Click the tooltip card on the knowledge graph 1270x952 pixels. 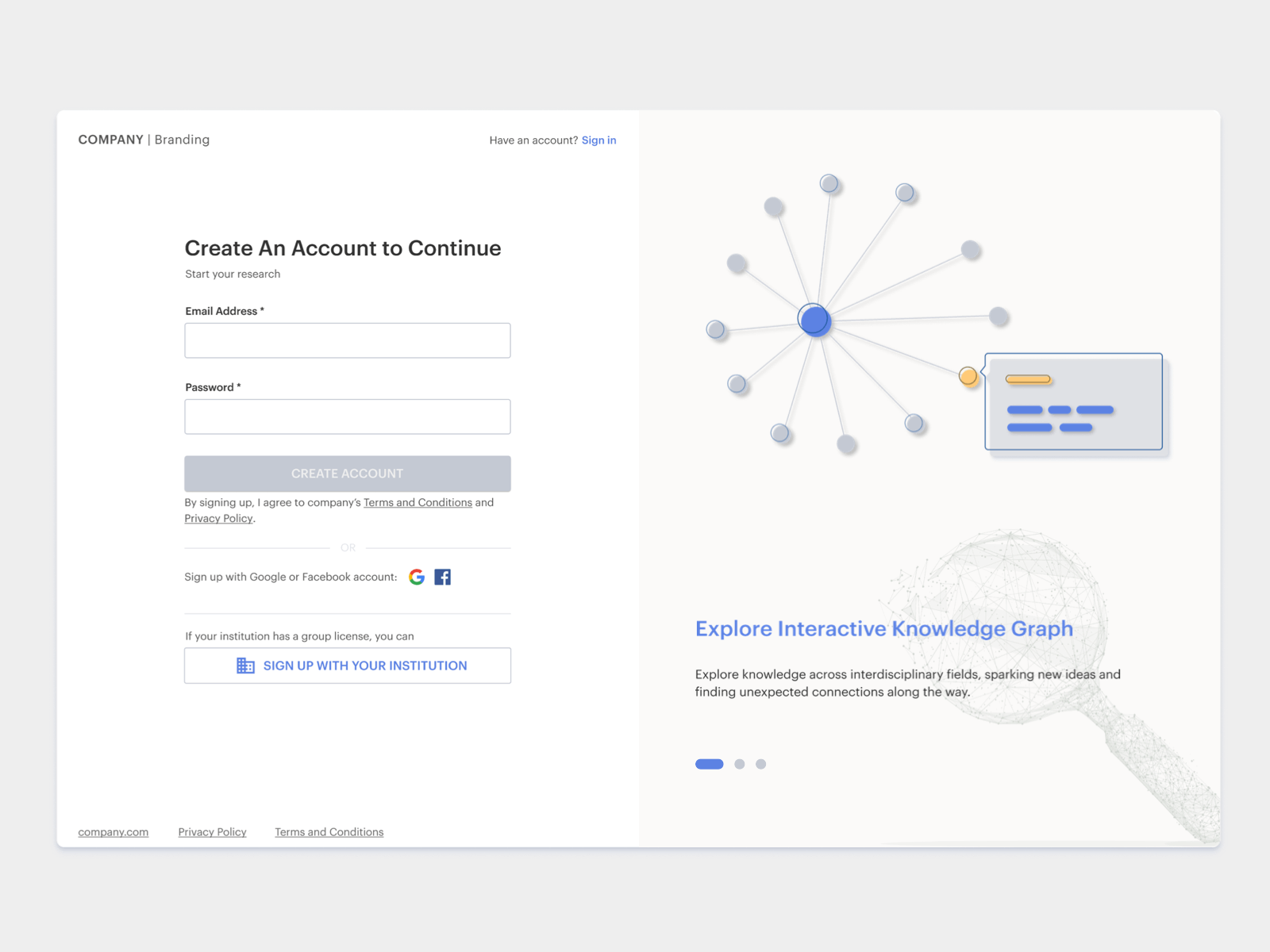point(1073,402)
